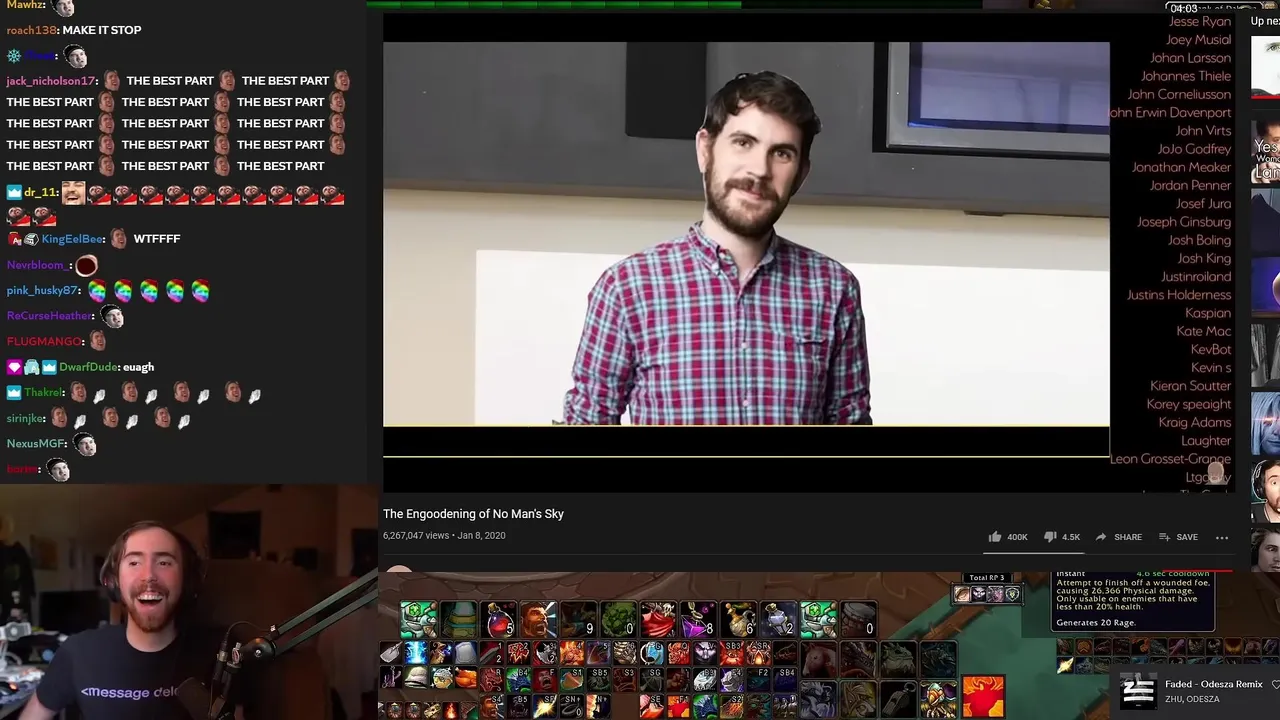The image size is (1280, 720).
Task: Click the video title Engoodening of No Man's Sky
Action: click(473, 514)
